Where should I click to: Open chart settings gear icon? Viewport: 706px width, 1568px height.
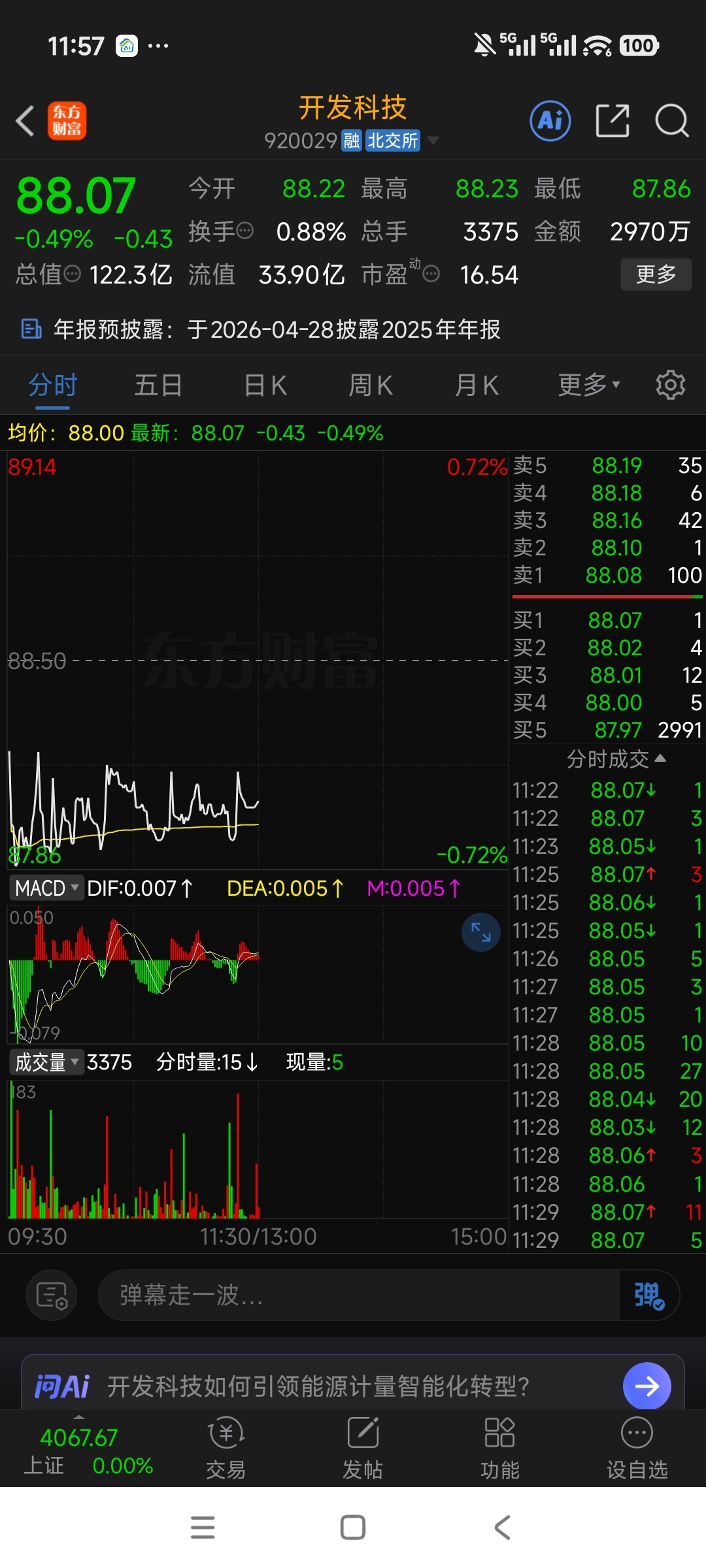[x=671, y=385]
